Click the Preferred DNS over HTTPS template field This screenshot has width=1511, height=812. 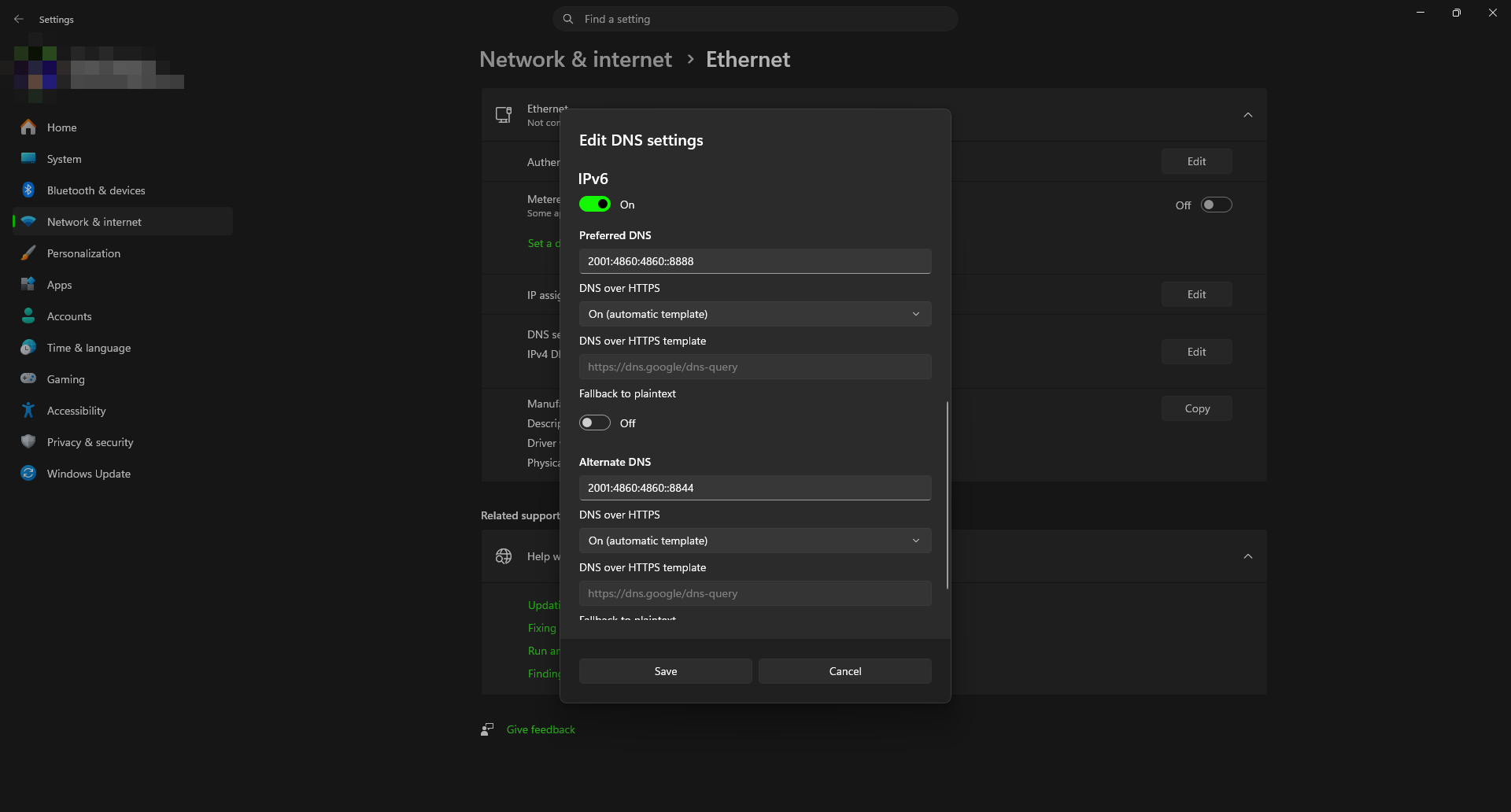click(x=755, y=367)
